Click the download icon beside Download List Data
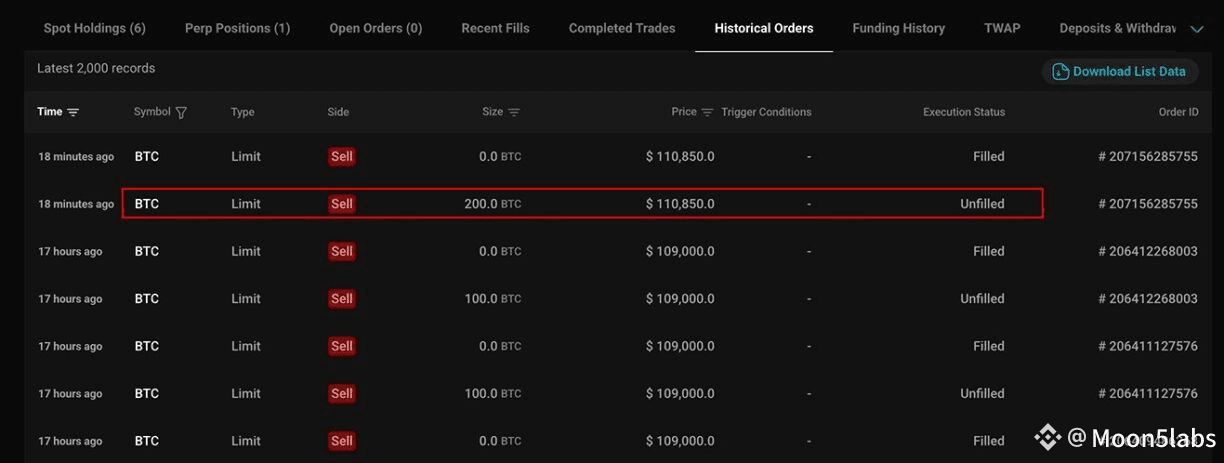This screenshot has width=1224, height=463. pos(1060,72)
